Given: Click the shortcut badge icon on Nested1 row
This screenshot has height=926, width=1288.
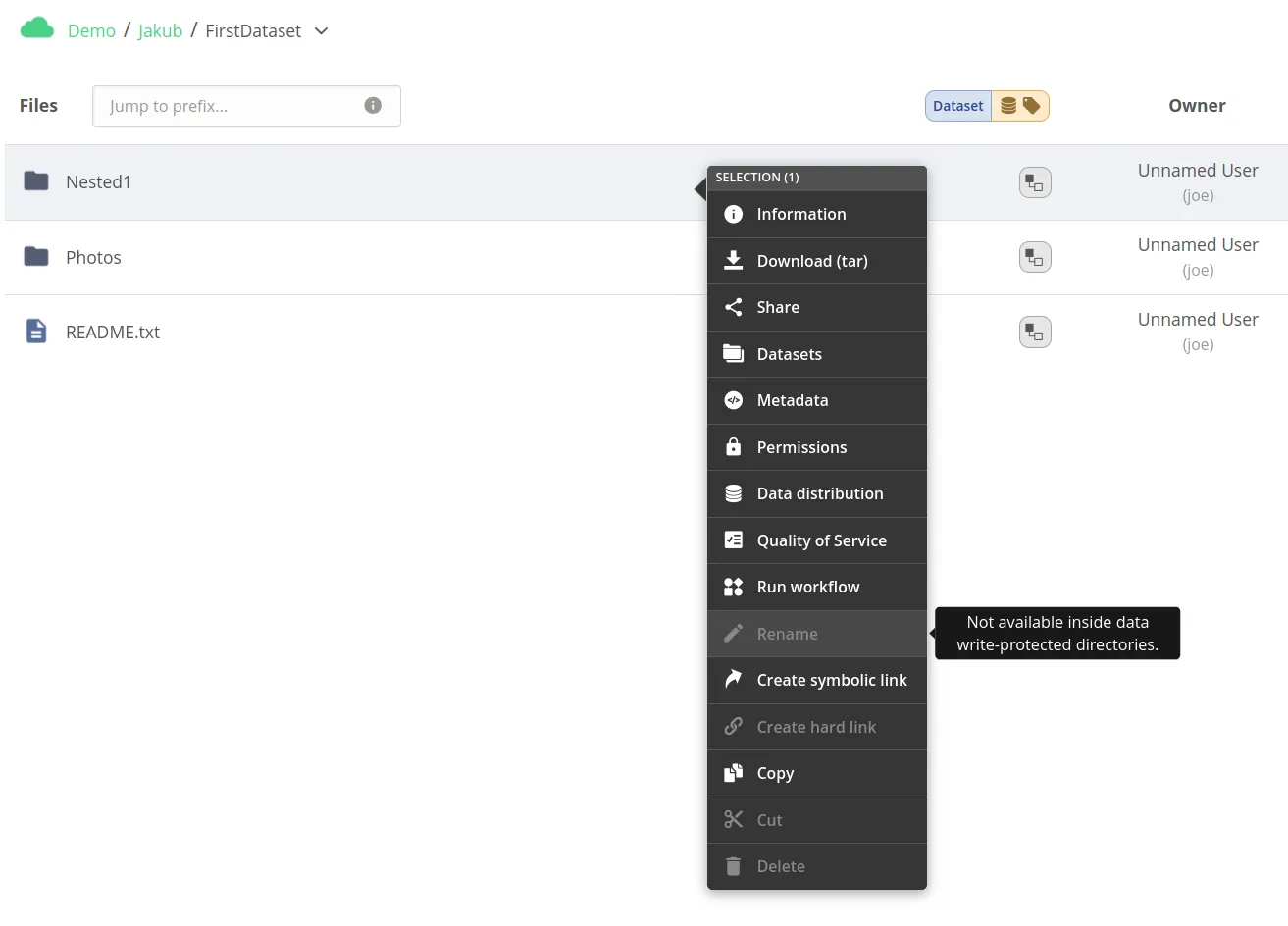Looking at the screenshot, I should (1035, 181).
